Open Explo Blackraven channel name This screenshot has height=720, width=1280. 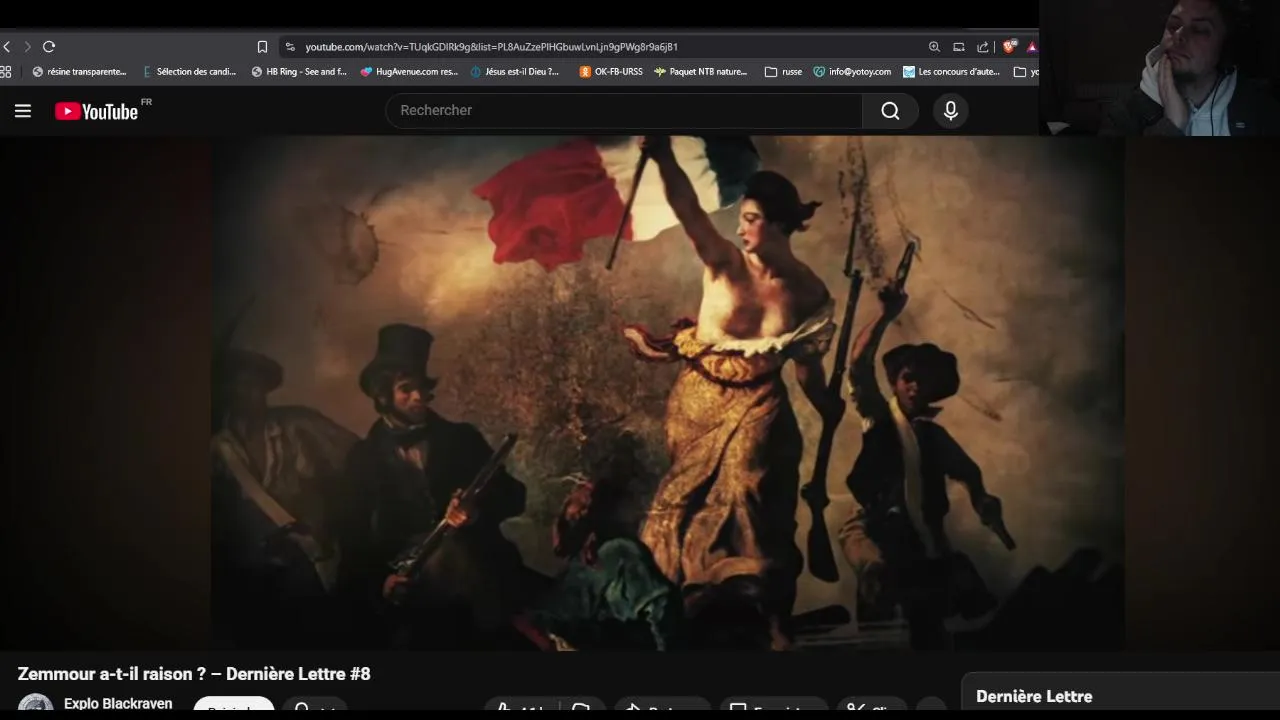pos(118,704)
